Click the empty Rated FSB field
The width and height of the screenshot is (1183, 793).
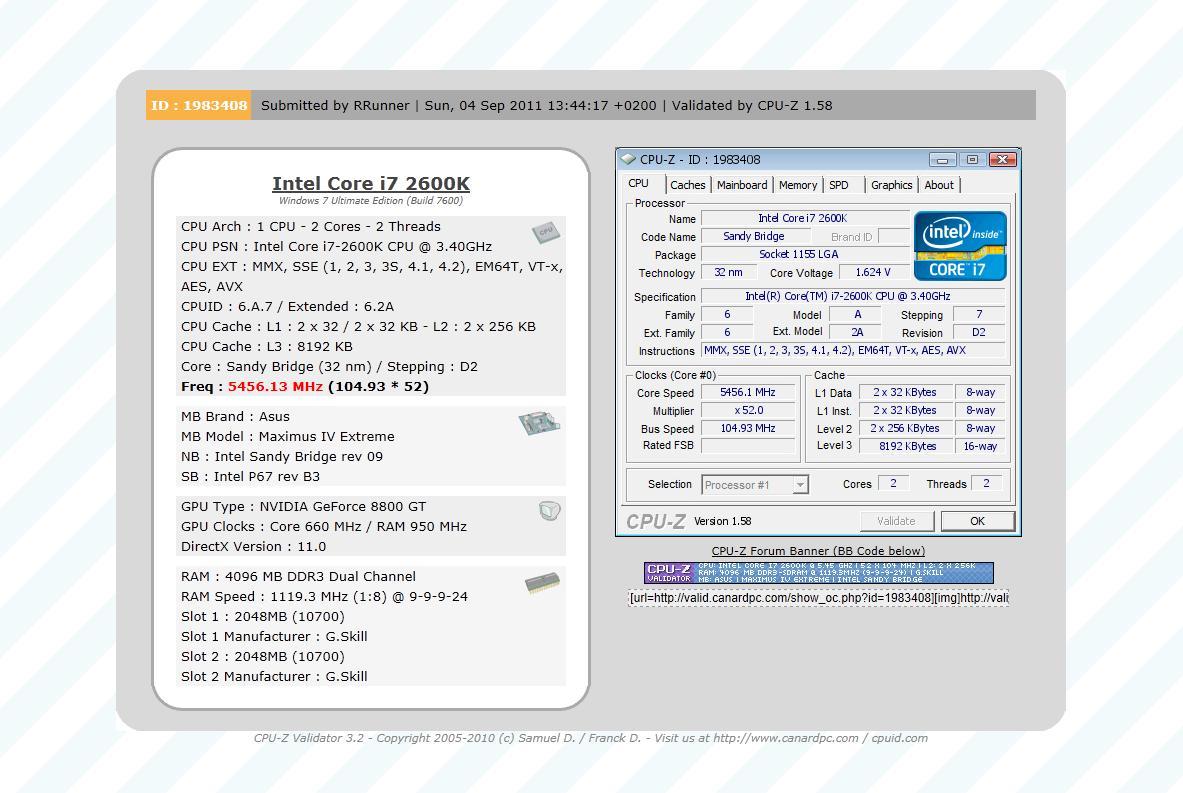[x=747, y=446]
